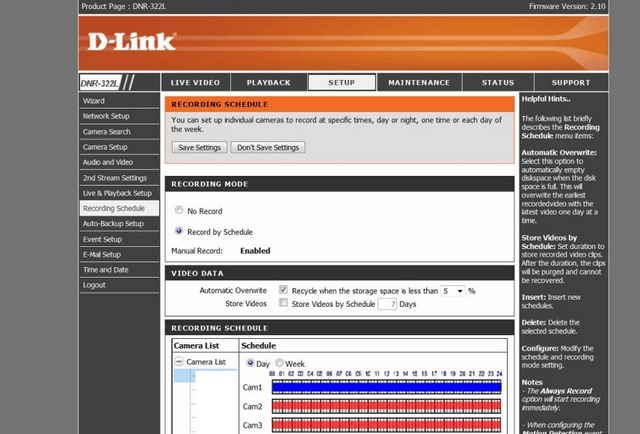Click the Helpful Hints heading

[546, 99]
